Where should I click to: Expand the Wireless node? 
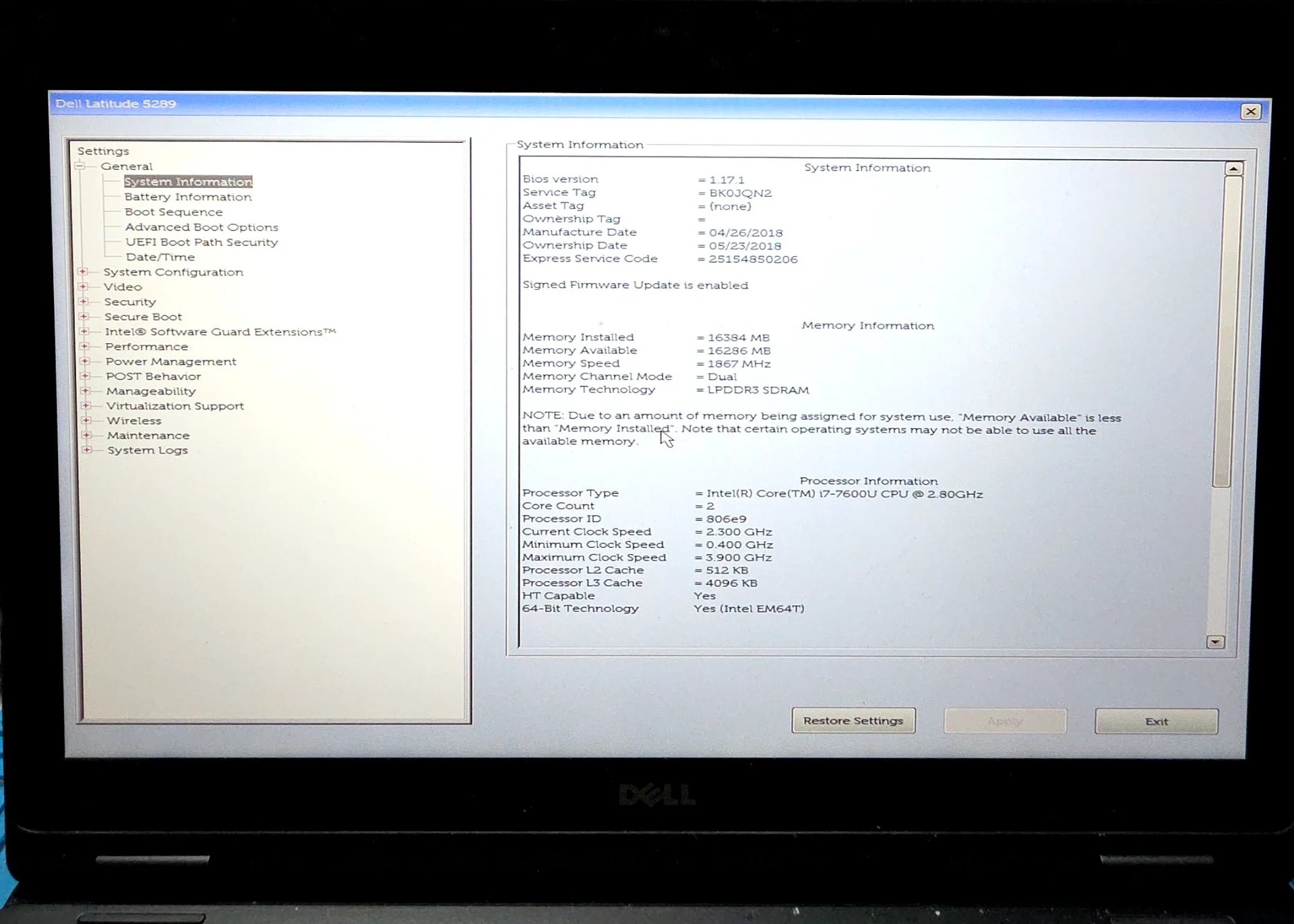point(86,420)
